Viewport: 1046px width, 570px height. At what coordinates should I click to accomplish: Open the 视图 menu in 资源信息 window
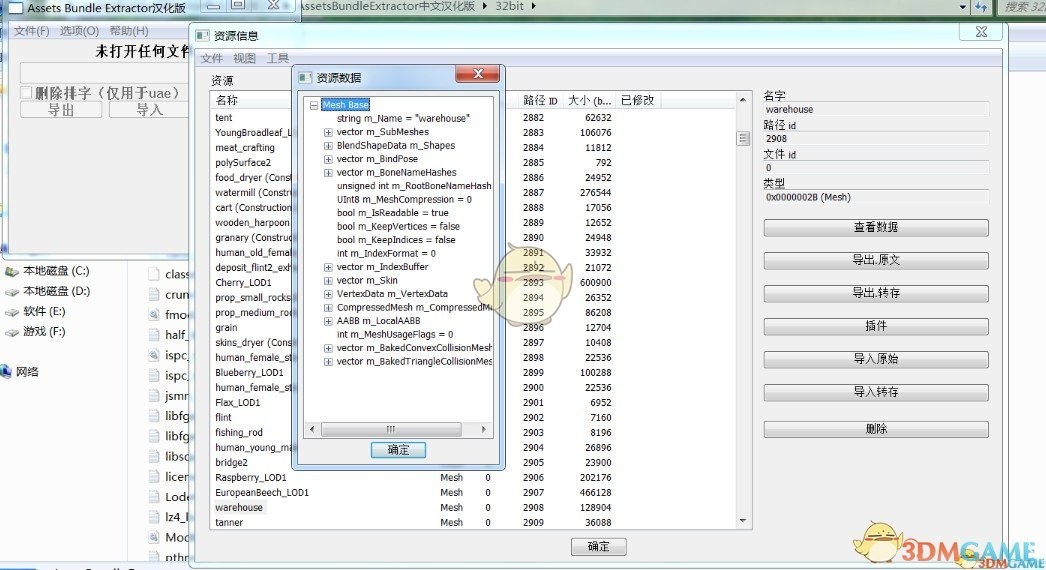pyautogui.click(x=245, y=59)
